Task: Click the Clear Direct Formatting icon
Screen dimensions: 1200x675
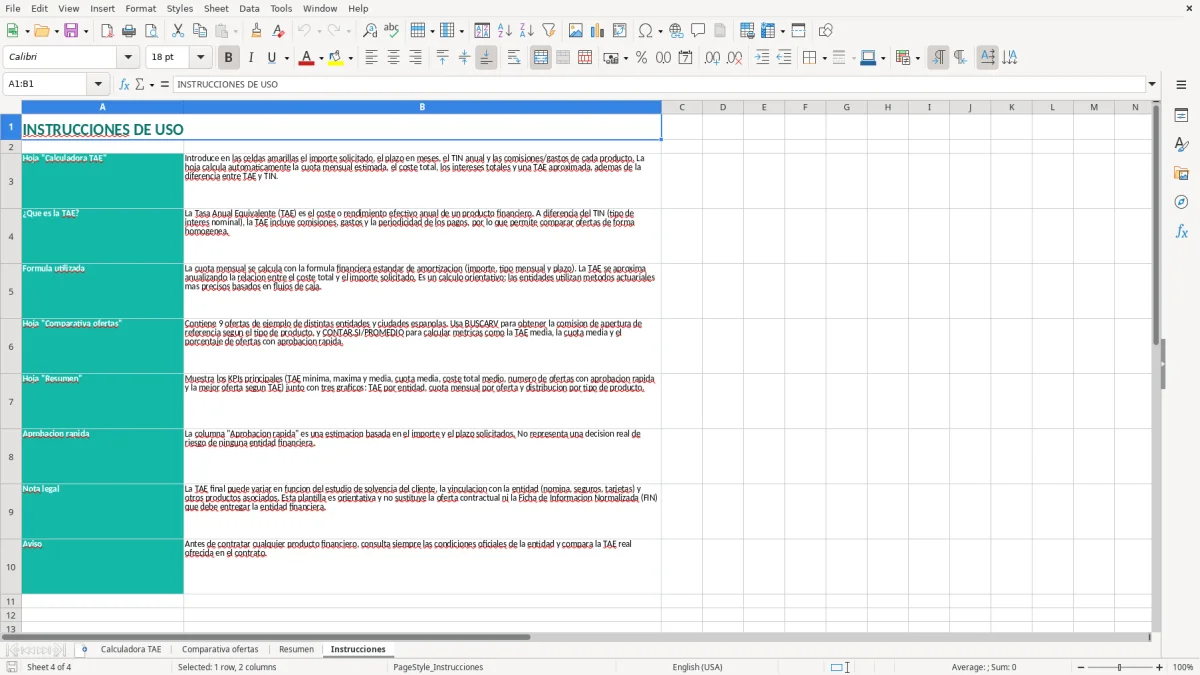Action: [x=279, y=31]
